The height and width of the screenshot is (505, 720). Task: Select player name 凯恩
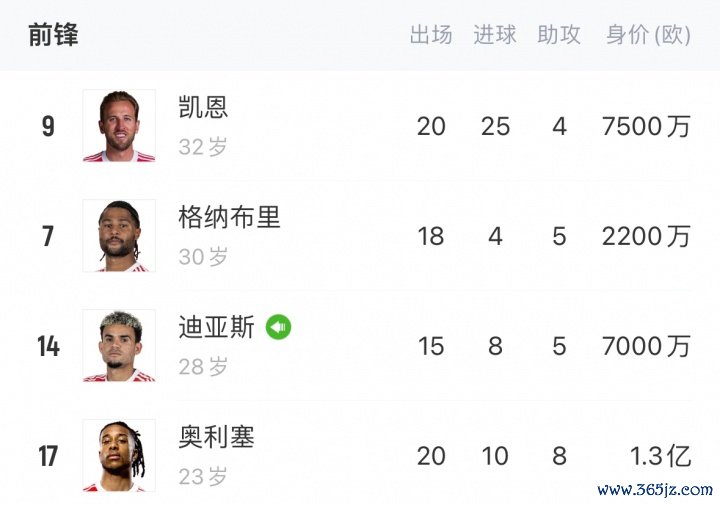pos(204,108)
